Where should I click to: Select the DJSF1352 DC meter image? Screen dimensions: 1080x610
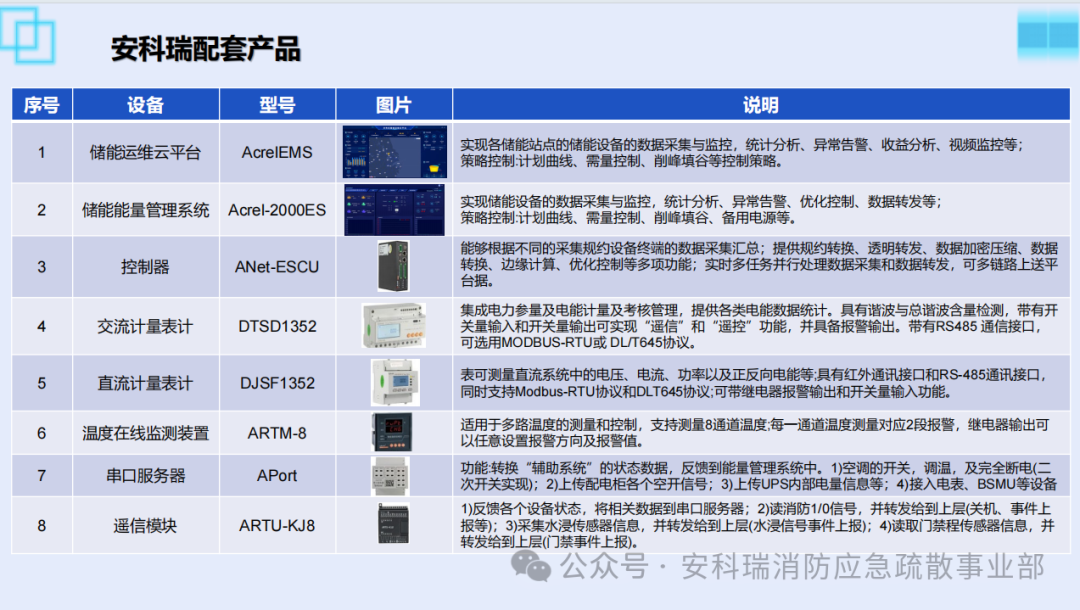393,382
